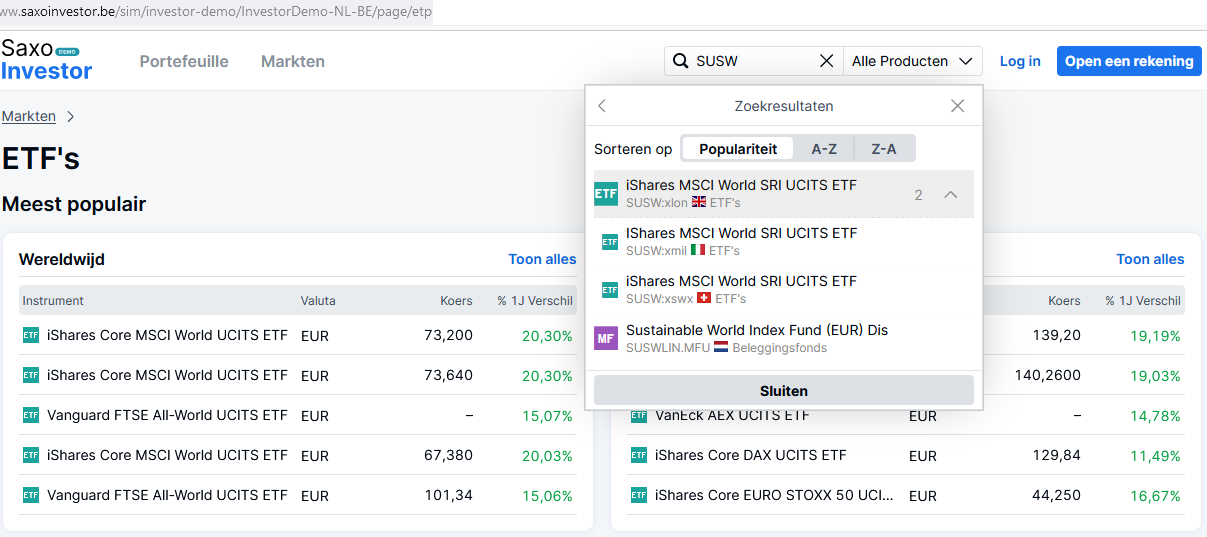Click Toon alles in right card

click(x=1150, y=259)
